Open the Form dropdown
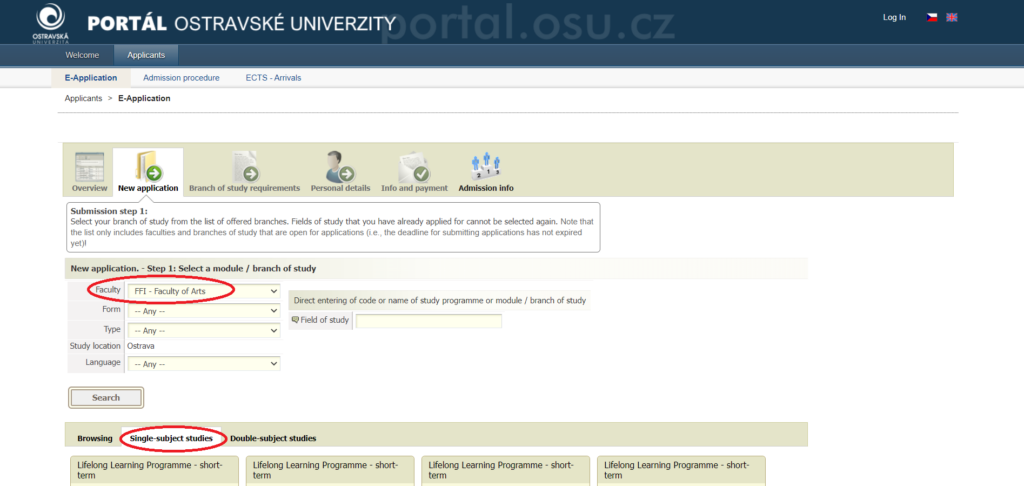 204,311
